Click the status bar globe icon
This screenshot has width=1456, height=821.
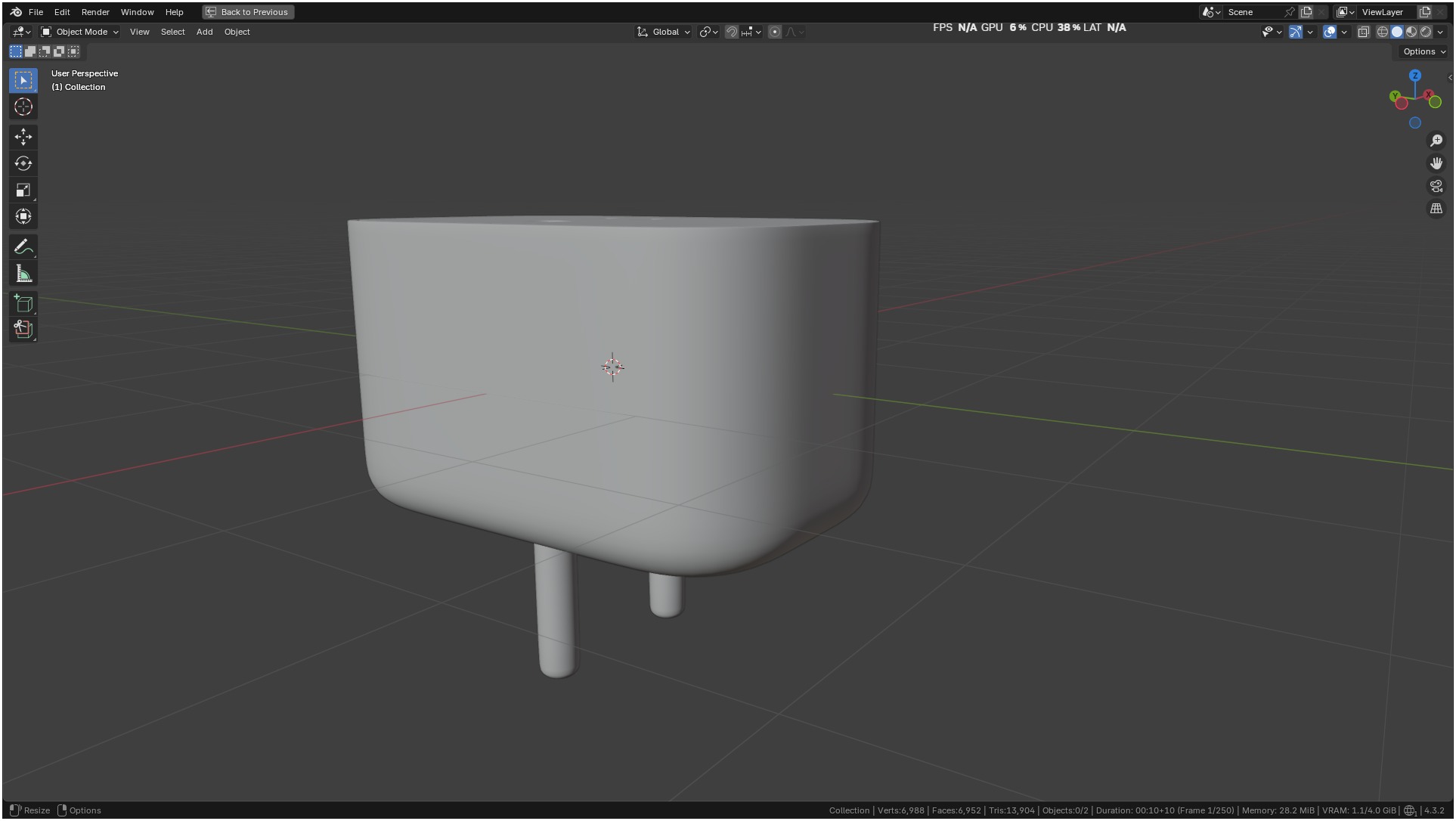(x=1410, y=810)
